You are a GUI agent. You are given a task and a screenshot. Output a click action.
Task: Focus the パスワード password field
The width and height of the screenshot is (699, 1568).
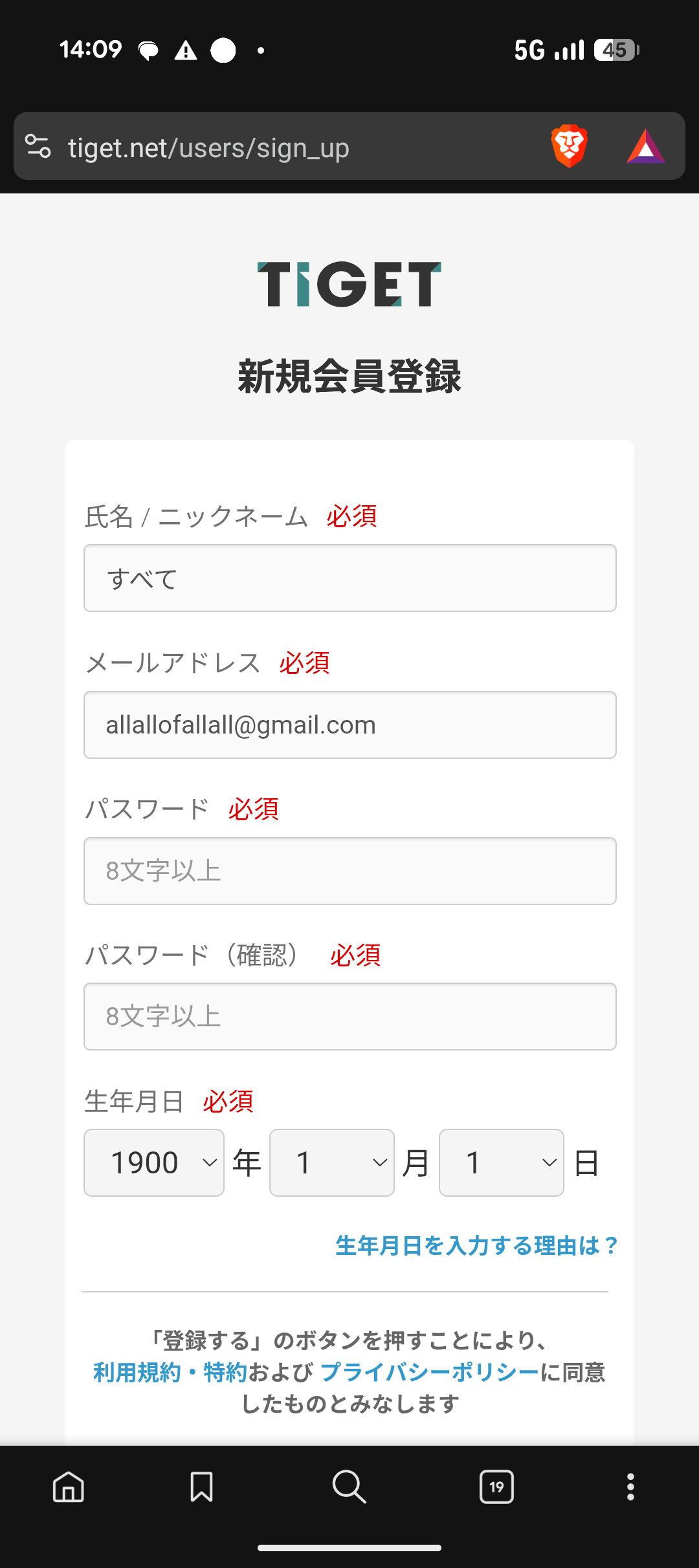point(349,871)
